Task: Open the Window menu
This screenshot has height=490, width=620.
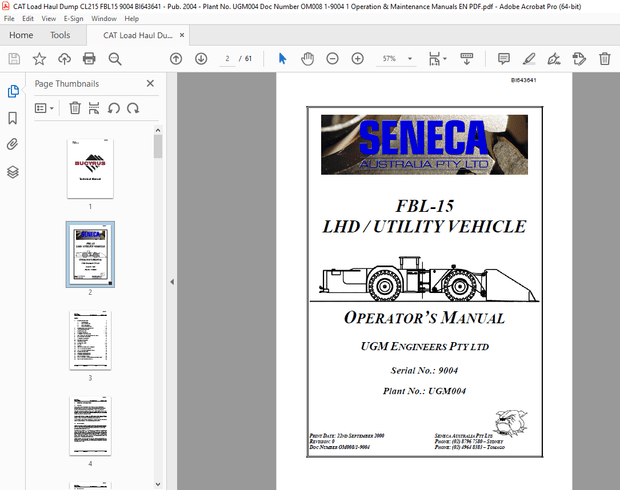Action: (x=104, y=19)
